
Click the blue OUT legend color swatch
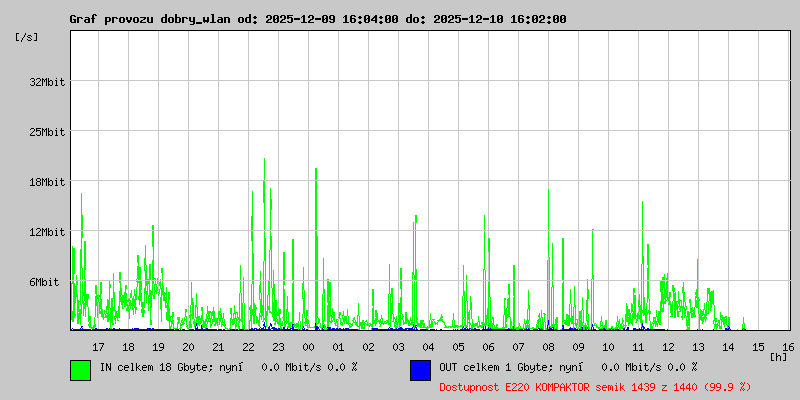420,369
